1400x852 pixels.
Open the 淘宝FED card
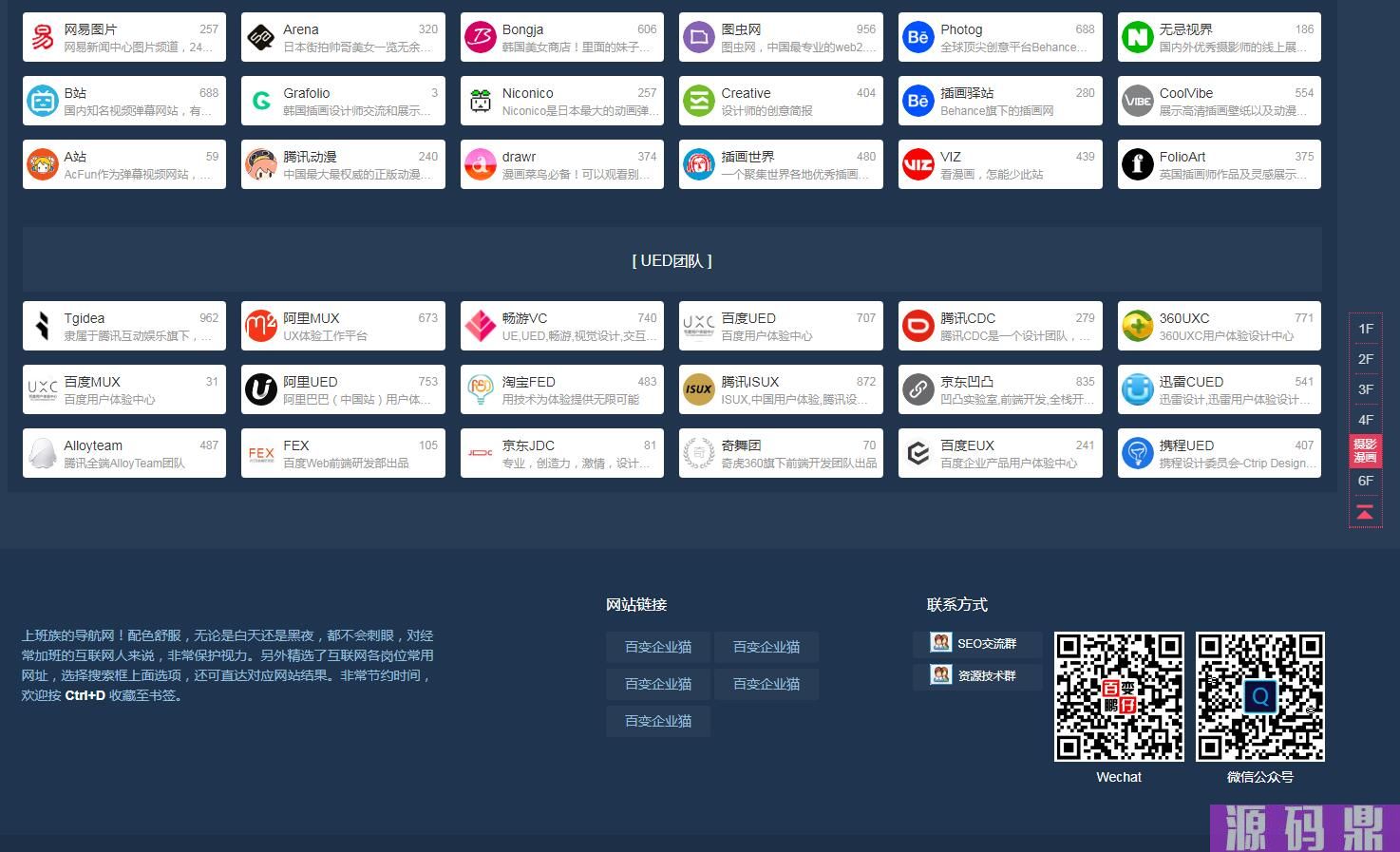coord(561,389)
